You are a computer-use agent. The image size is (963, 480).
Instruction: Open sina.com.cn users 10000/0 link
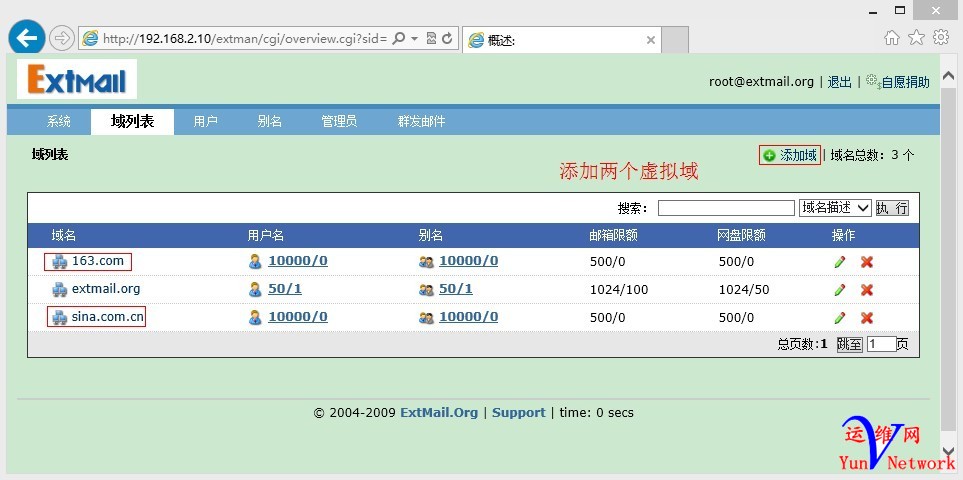(298, 317)
